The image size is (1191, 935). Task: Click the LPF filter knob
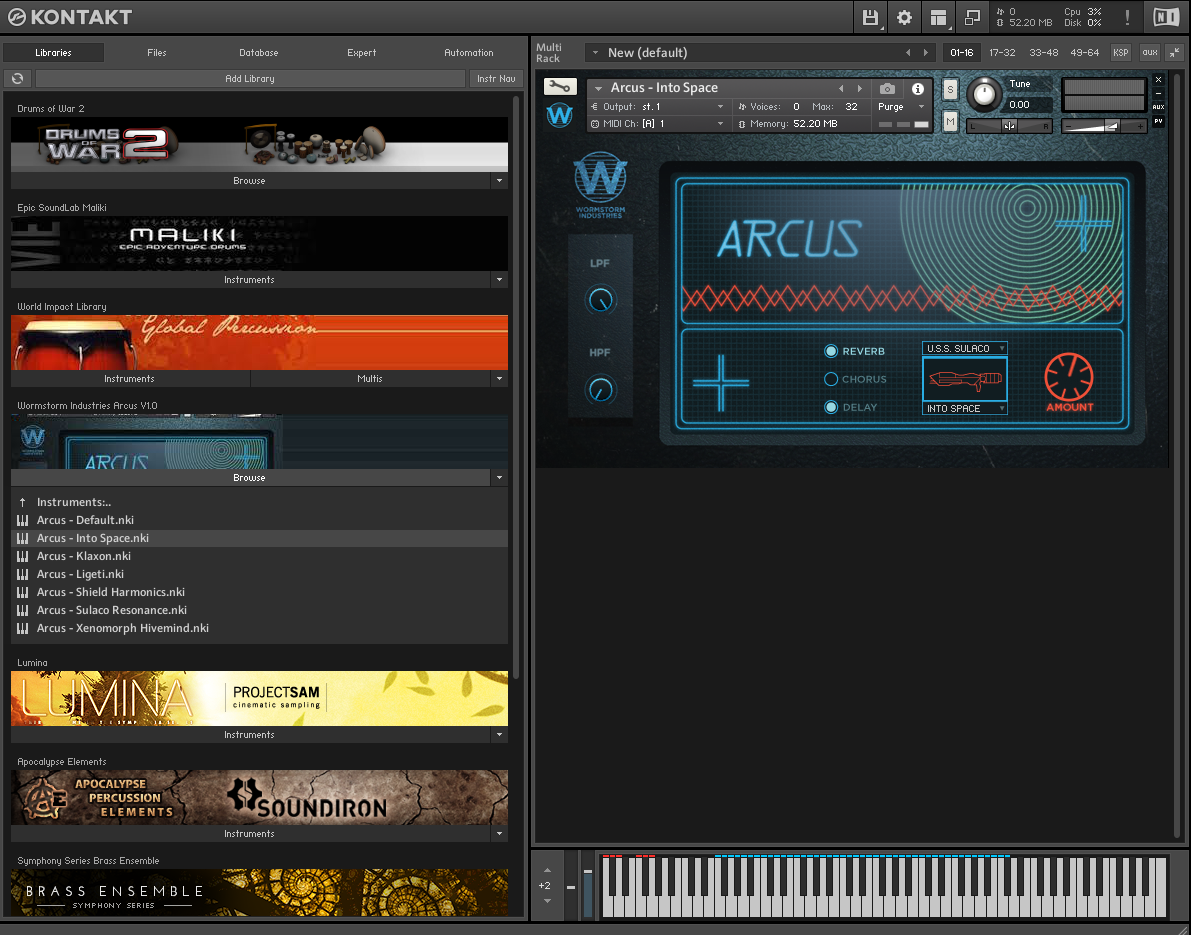601,300
